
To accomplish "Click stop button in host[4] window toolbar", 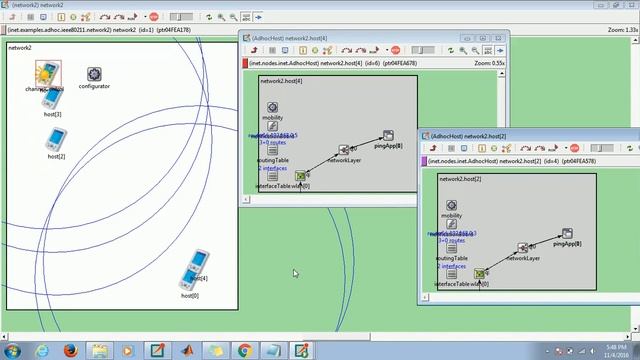I will pos(396,50).
